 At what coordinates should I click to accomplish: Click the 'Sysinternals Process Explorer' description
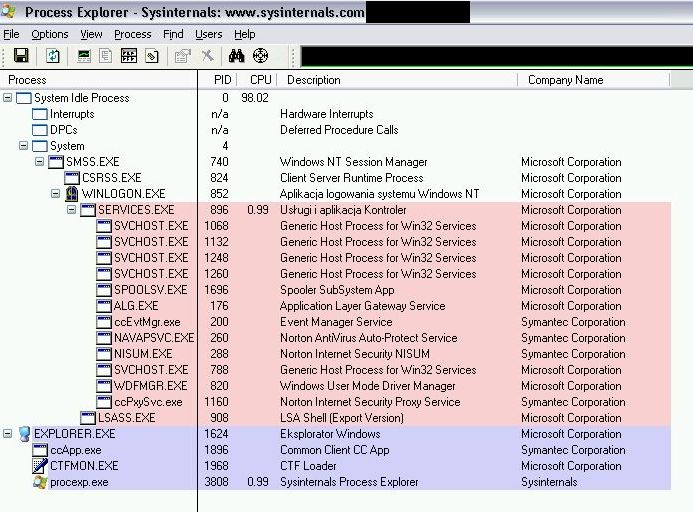(349, 482)
